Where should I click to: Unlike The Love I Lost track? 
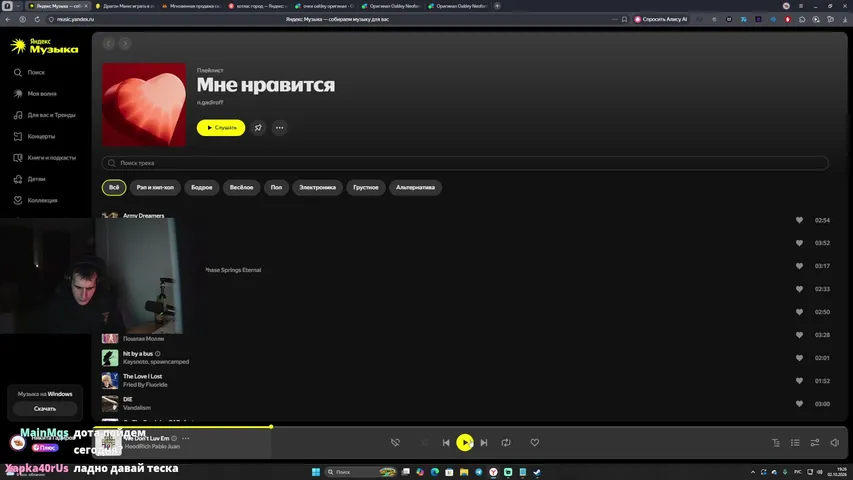799,380
